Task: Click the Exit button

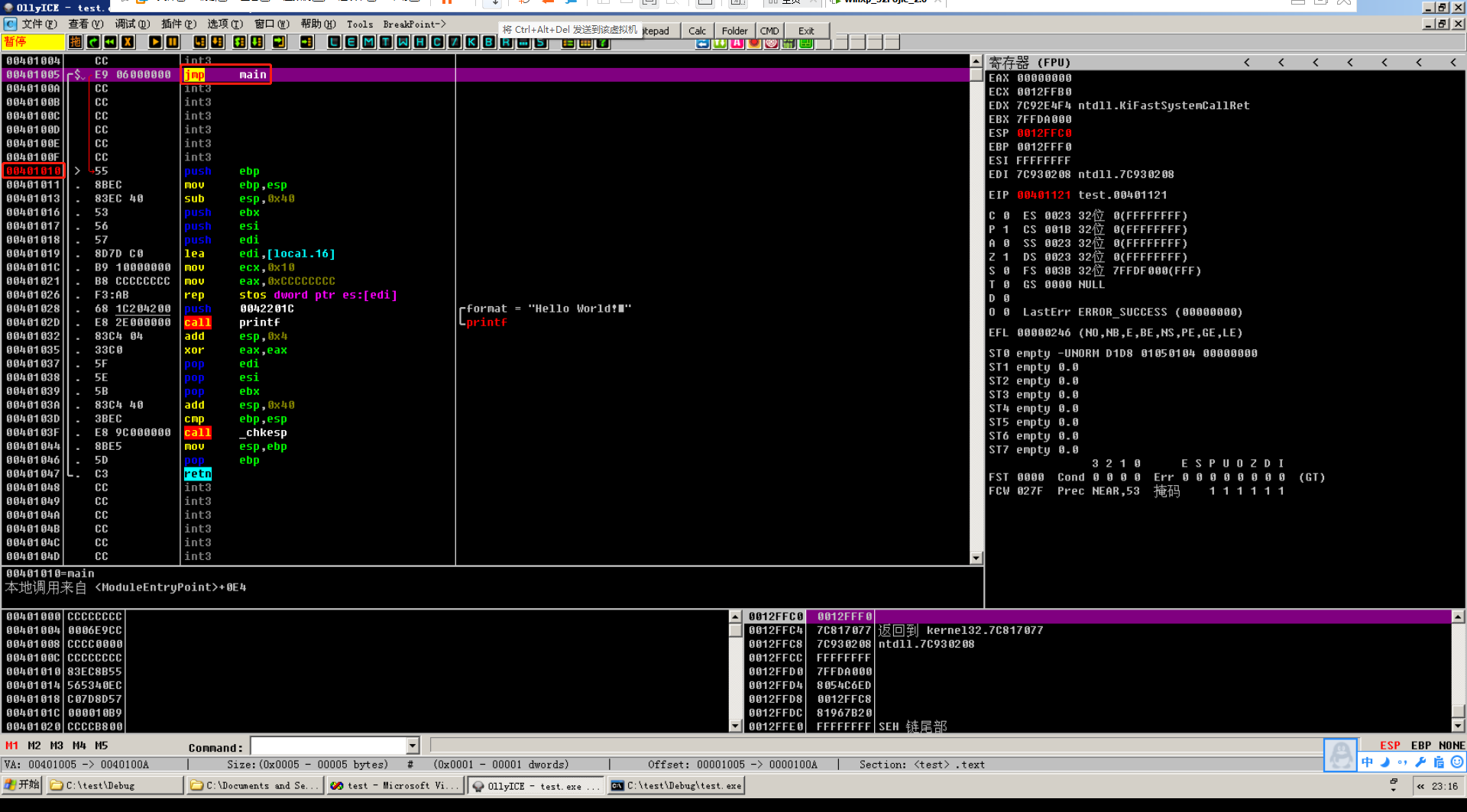Action: point(806,31)
